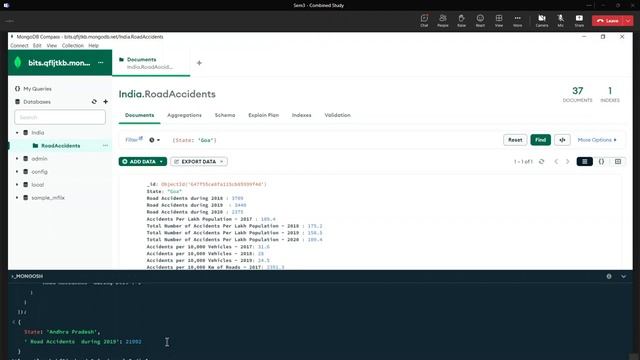Click the India.RoadAccidents collection title
Viewport: 640px width, 360px height.
click(x=167, y=94)
